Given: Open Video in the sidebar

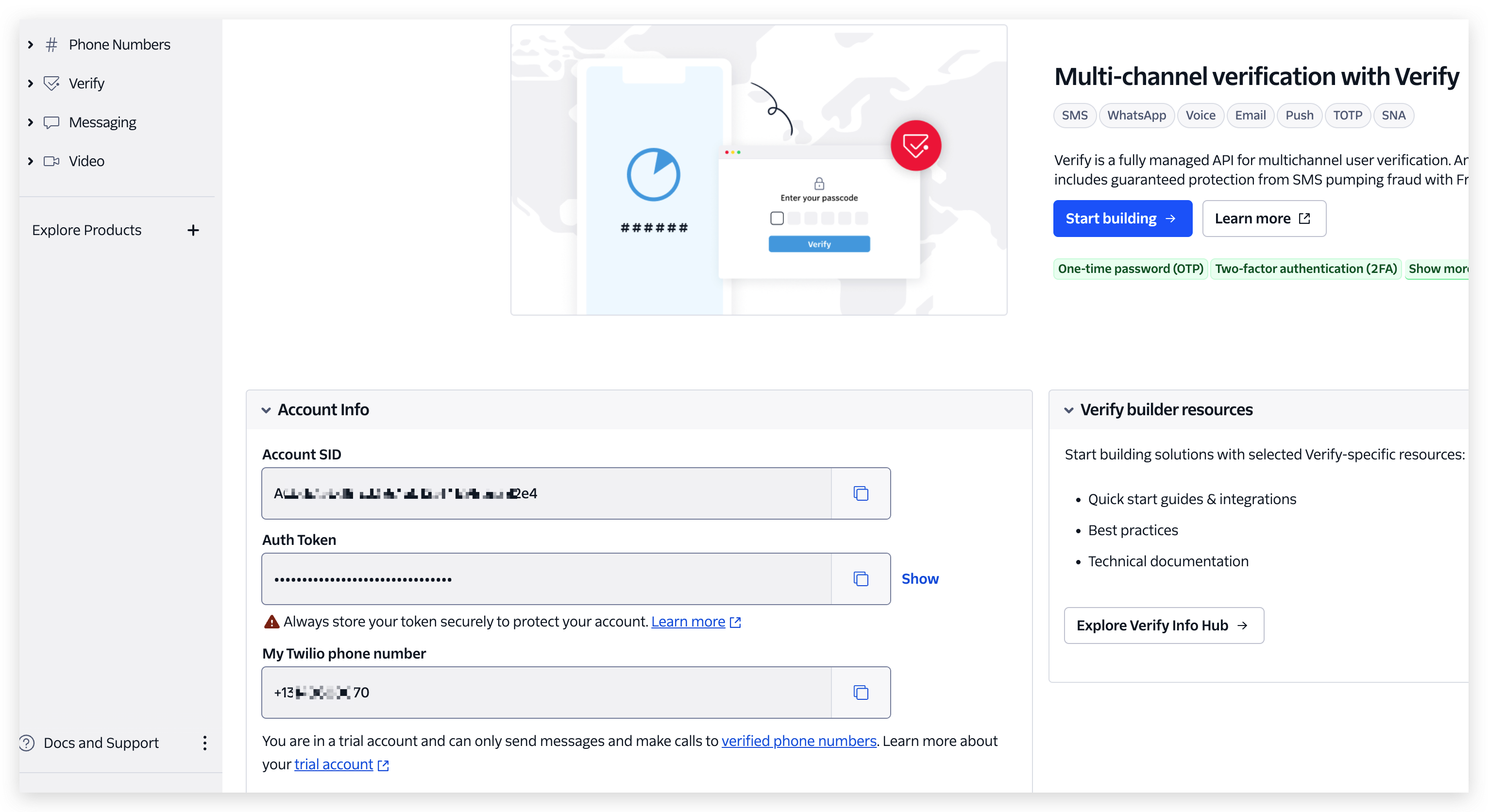Looking at the screenshot, I should [x=86, y=161].
